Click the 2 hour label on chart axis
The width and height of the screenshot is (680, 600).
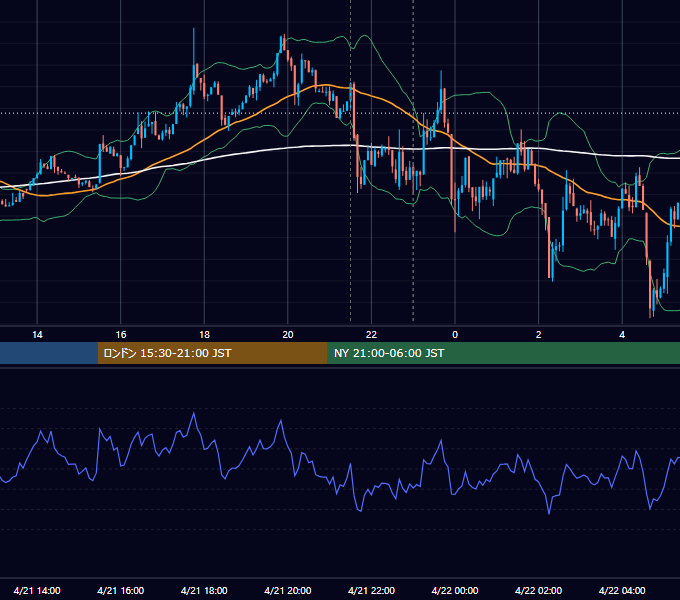[x=539, y=335]
